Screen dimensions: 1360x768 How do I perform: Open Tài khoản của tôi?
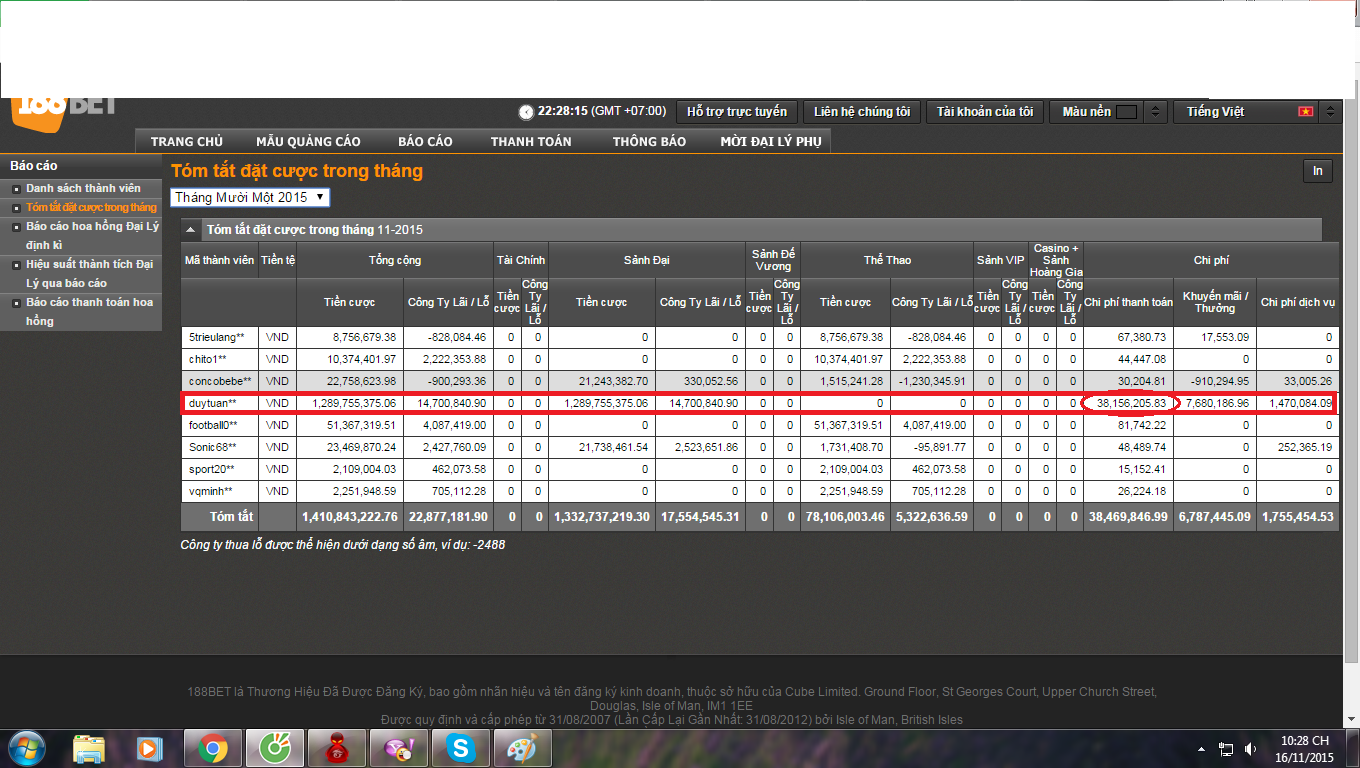pyautogui.click(x=985, y=112)
